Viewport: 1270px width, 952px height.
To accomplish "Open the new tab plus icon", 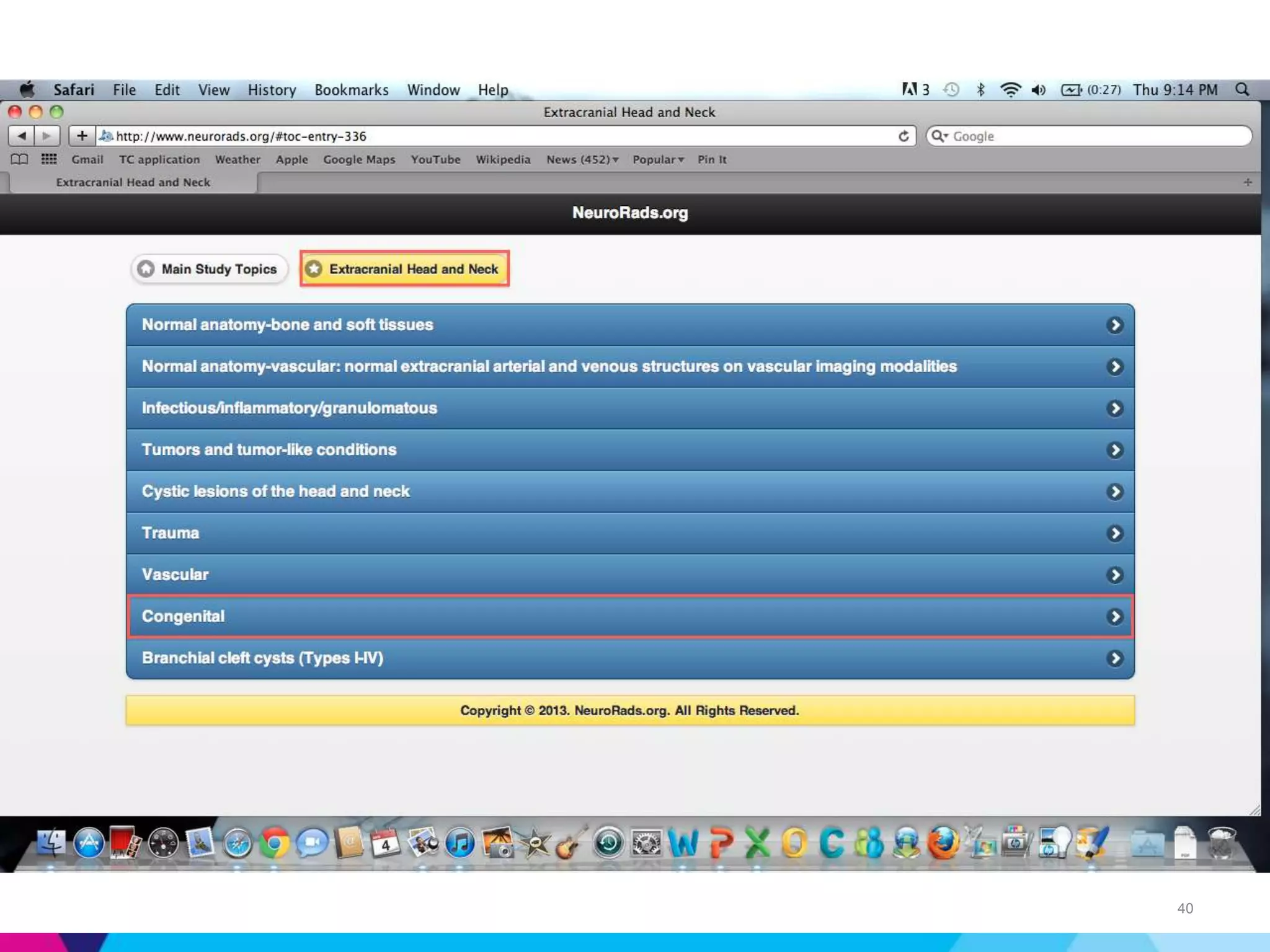I will [x=1247, y=182].
